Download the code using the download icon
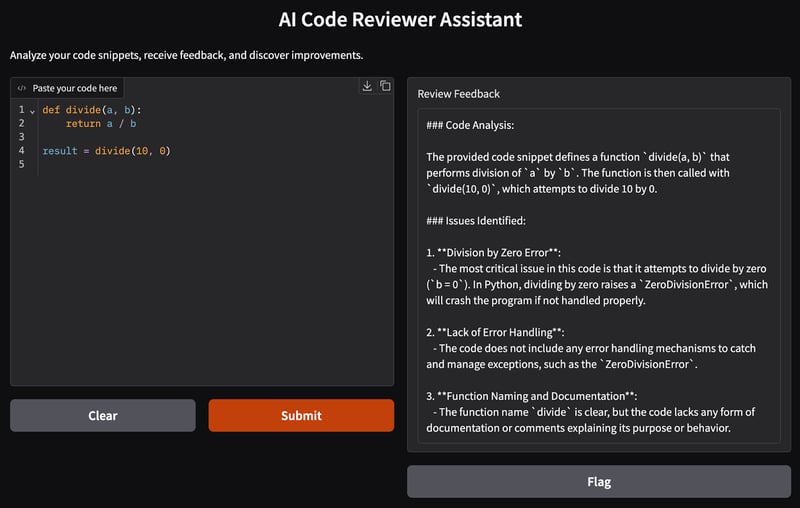This screenshot has height=508, width=800. pyautogui.click(x=367, y=86)
